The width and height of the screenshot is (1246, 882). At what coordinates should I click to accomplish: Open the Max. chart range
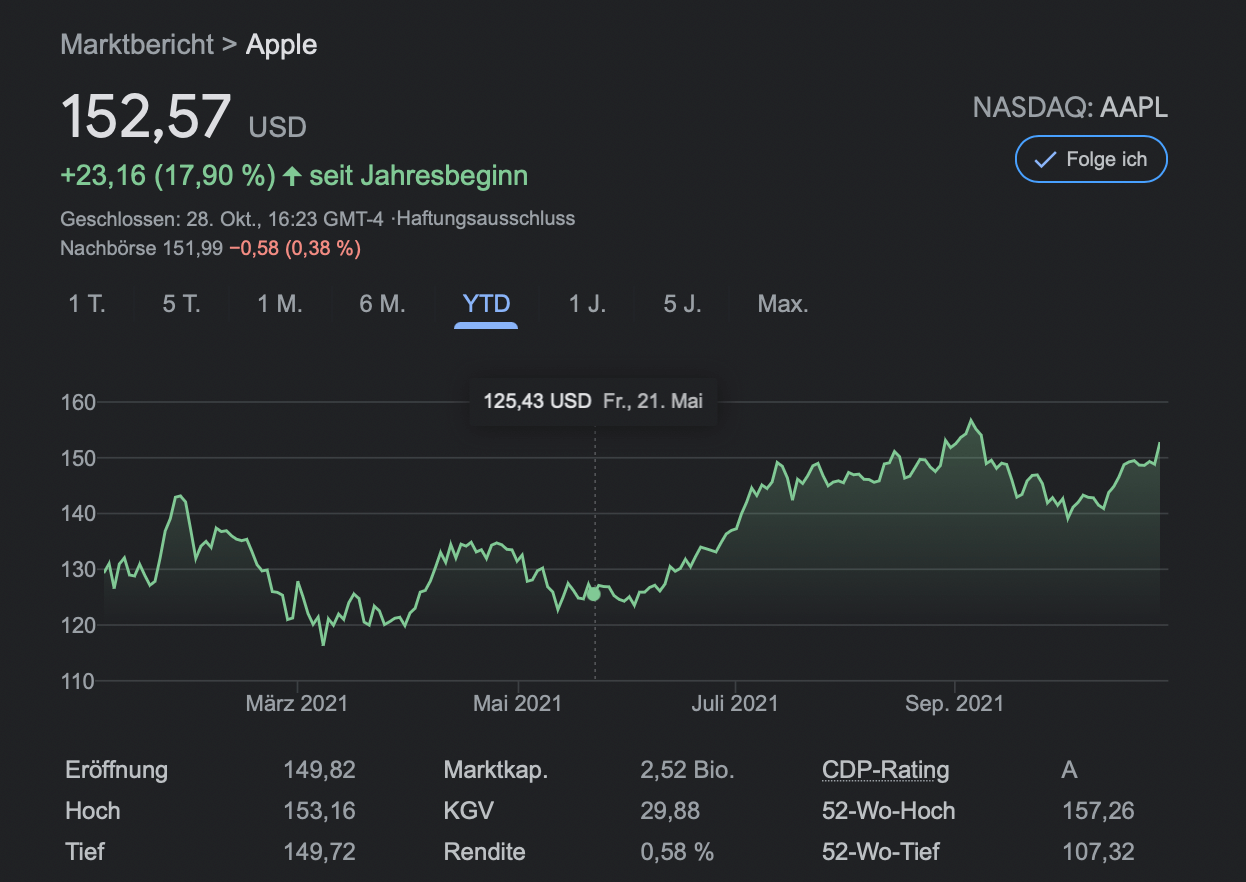pyautogui.click(x=783, y=304)
